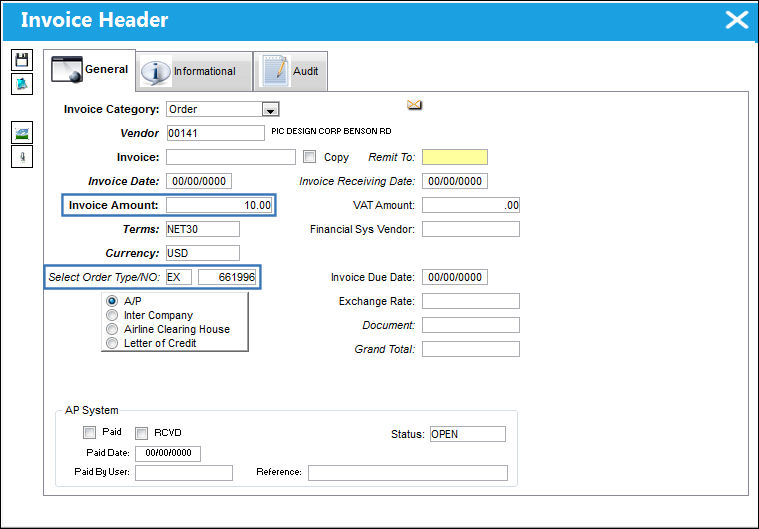The width and height of the screenshot is (759, 529).
Task: Click the Financial Sys Vendor field
Action: 471,229
